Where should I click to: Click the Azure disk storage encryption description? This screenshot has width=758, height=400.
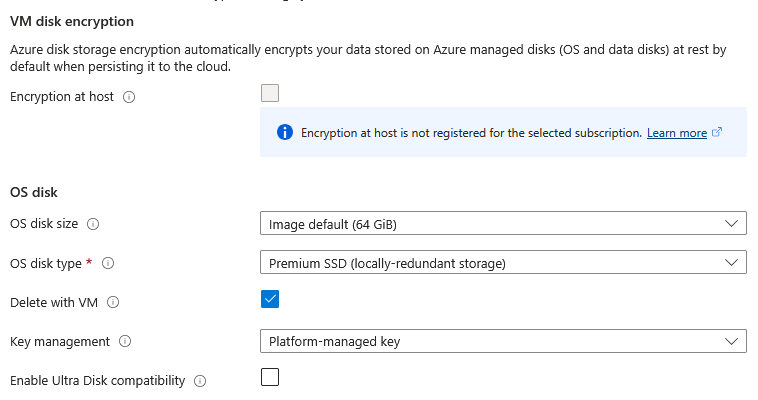click(368, 58)
